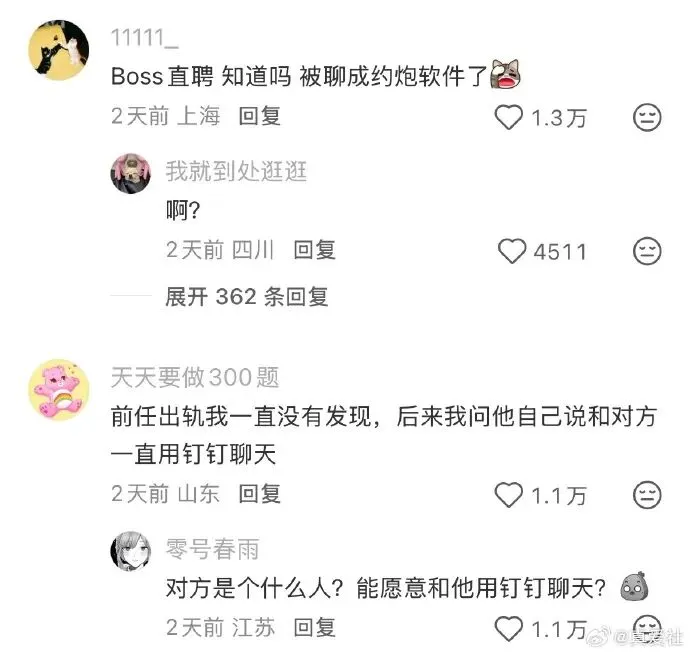Open username 天天要做300题
This screenshot has width=690, height=653.
[195, 378]
